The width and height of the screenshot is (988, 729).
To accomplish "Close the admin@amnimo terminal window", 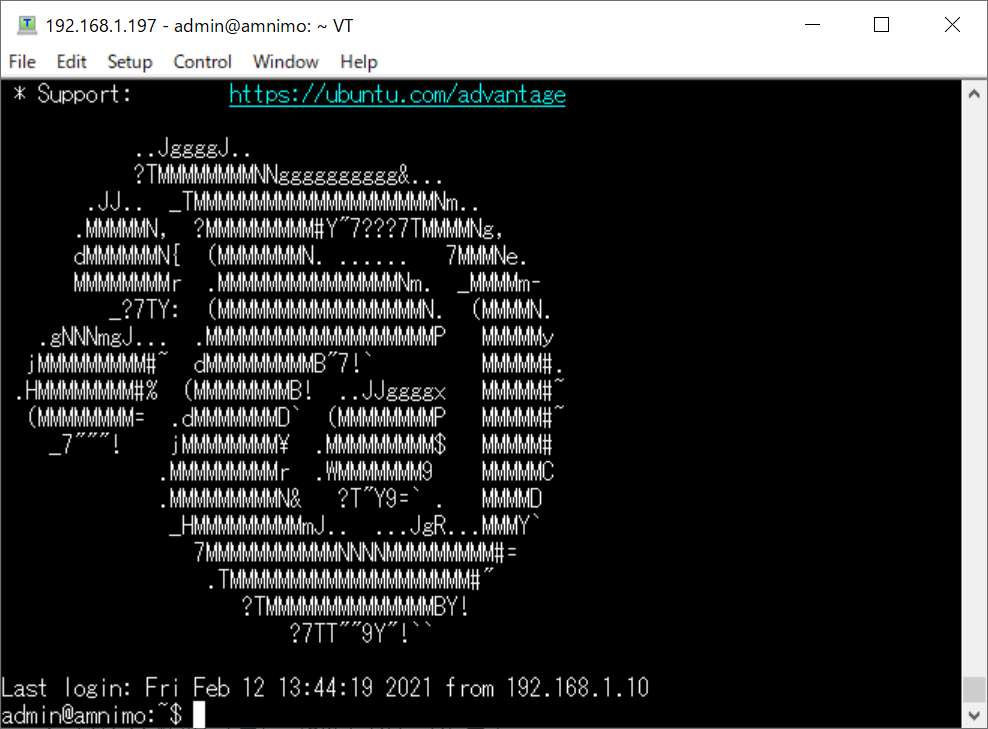I will (952, 25).
